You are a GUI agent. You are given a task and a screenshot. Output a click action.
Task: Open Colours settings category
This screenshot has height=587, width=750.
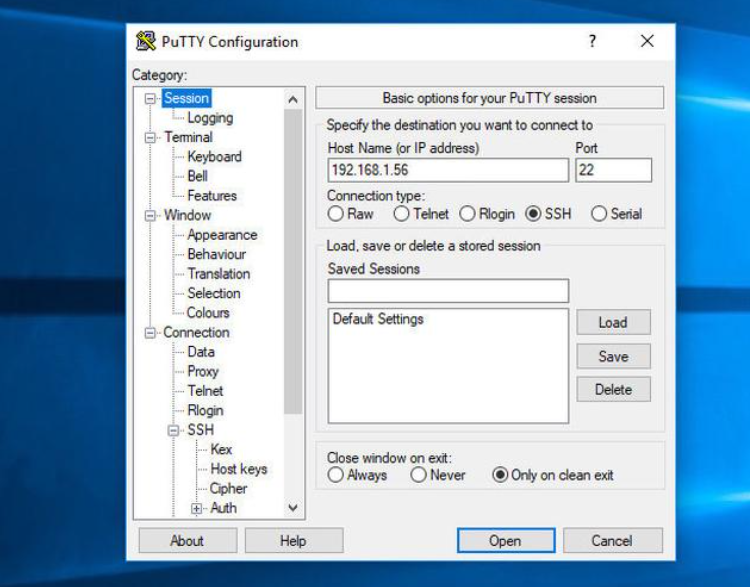click(208, 313)
